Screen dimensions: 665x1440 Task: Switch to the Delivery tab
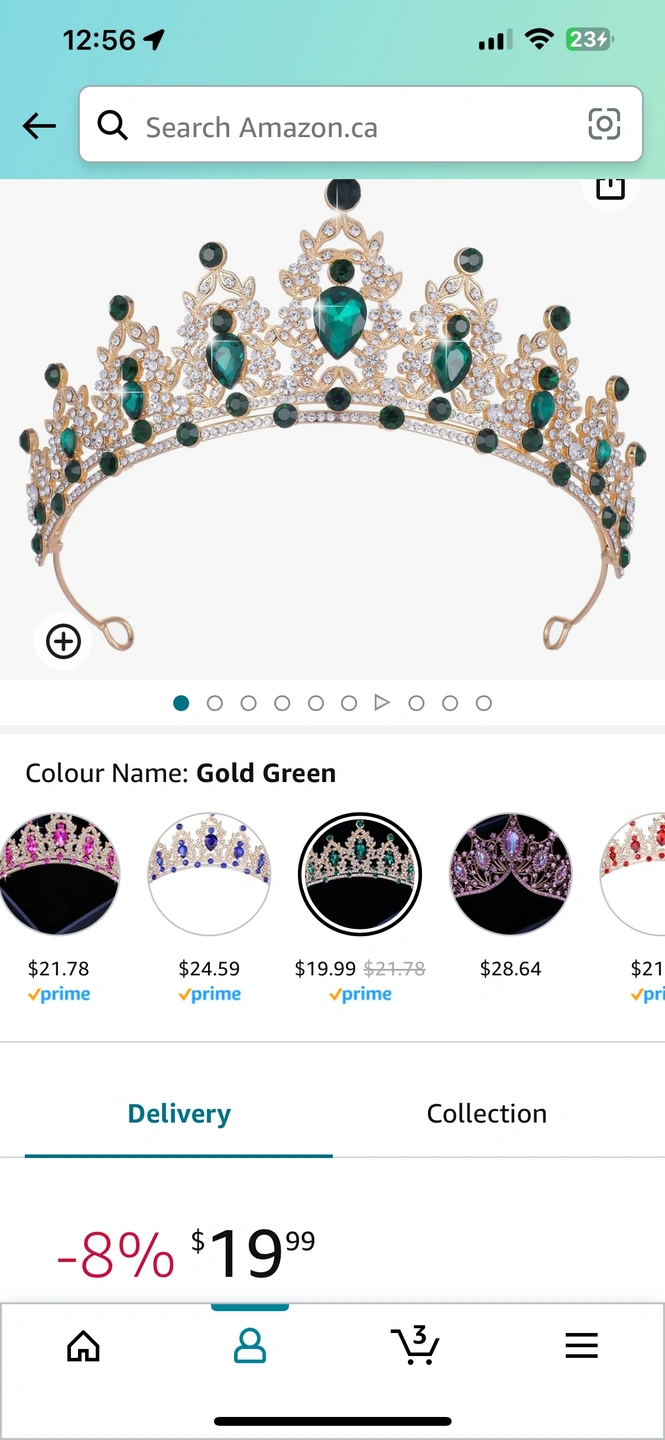point(179,1114)
